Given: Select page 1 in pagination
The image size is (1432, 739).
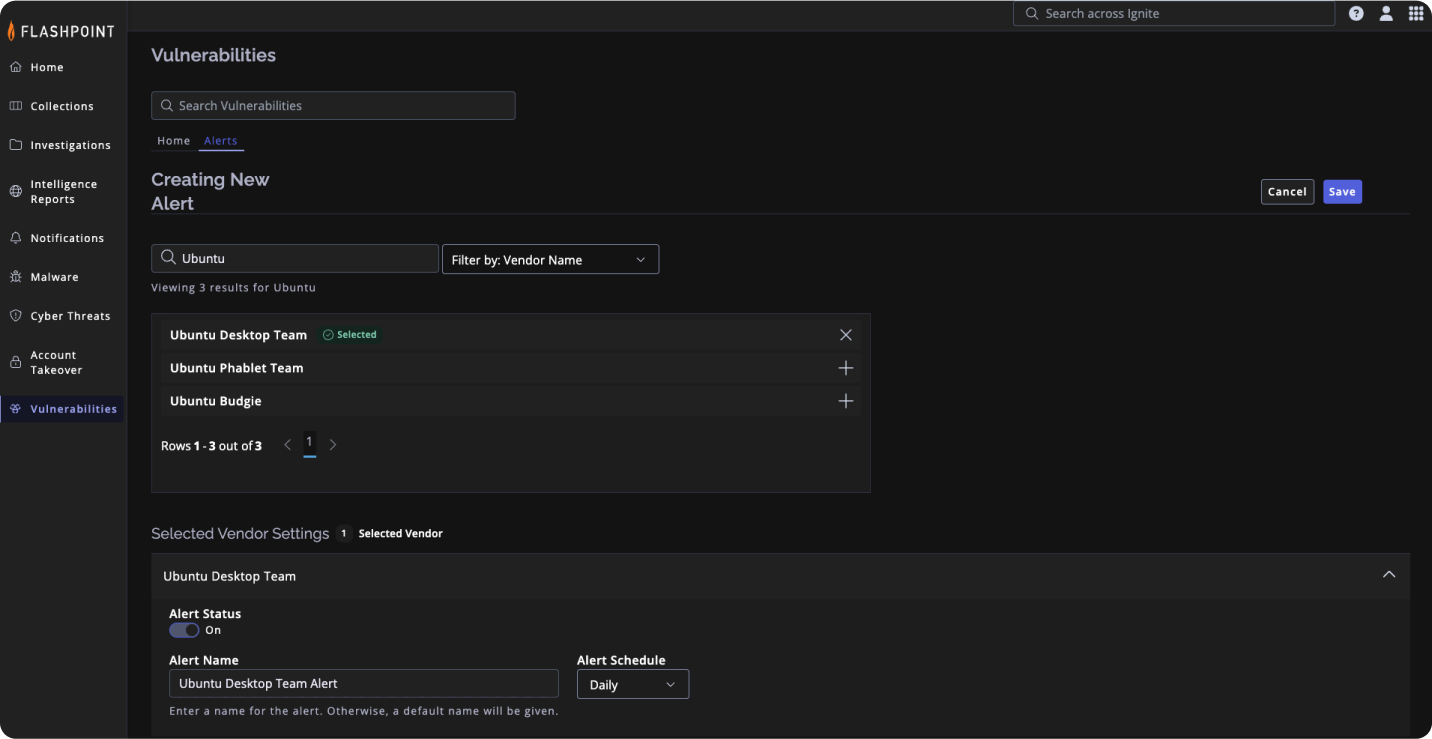Looking at the screenshot, I should click(310, 443).
